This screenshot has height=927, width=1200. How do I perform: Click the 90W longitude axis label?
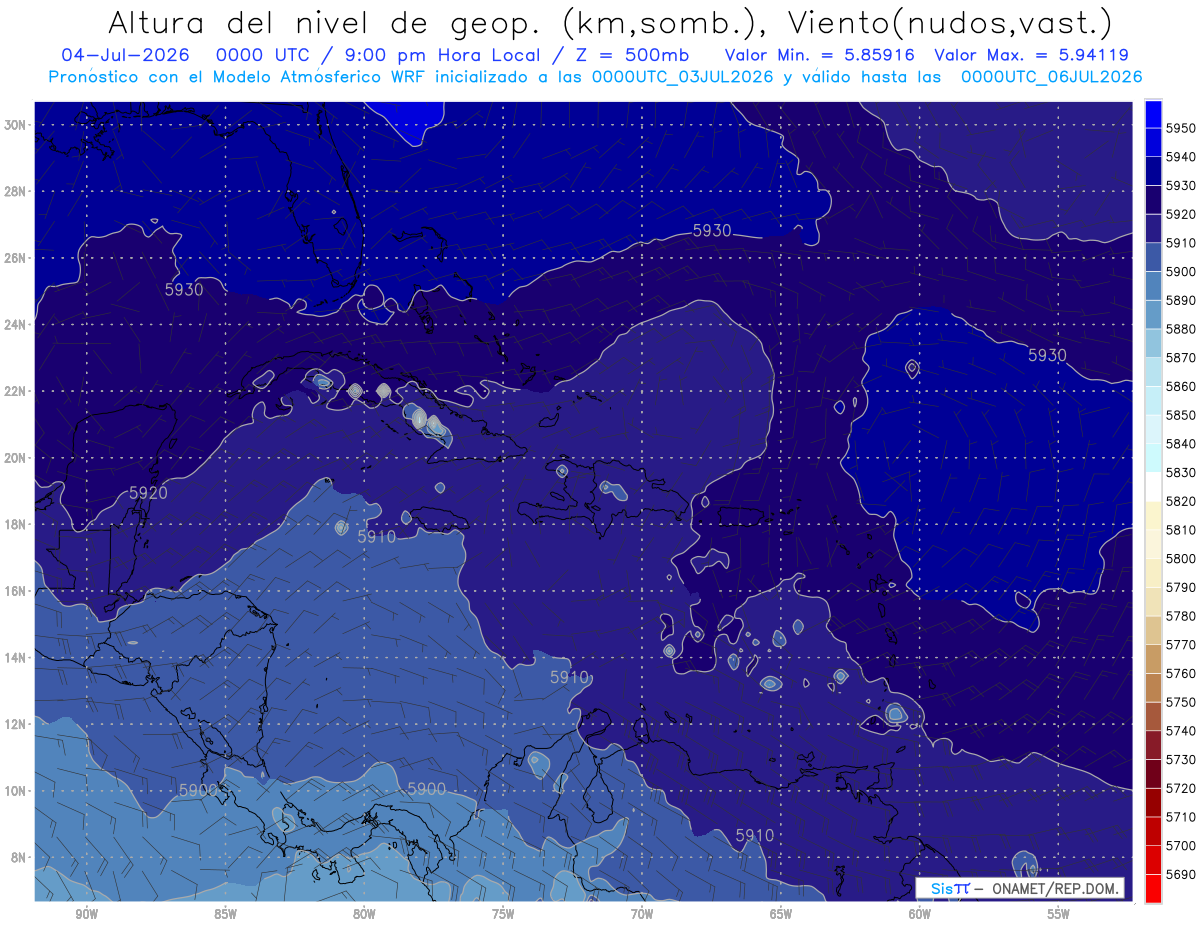click(86, 914)
